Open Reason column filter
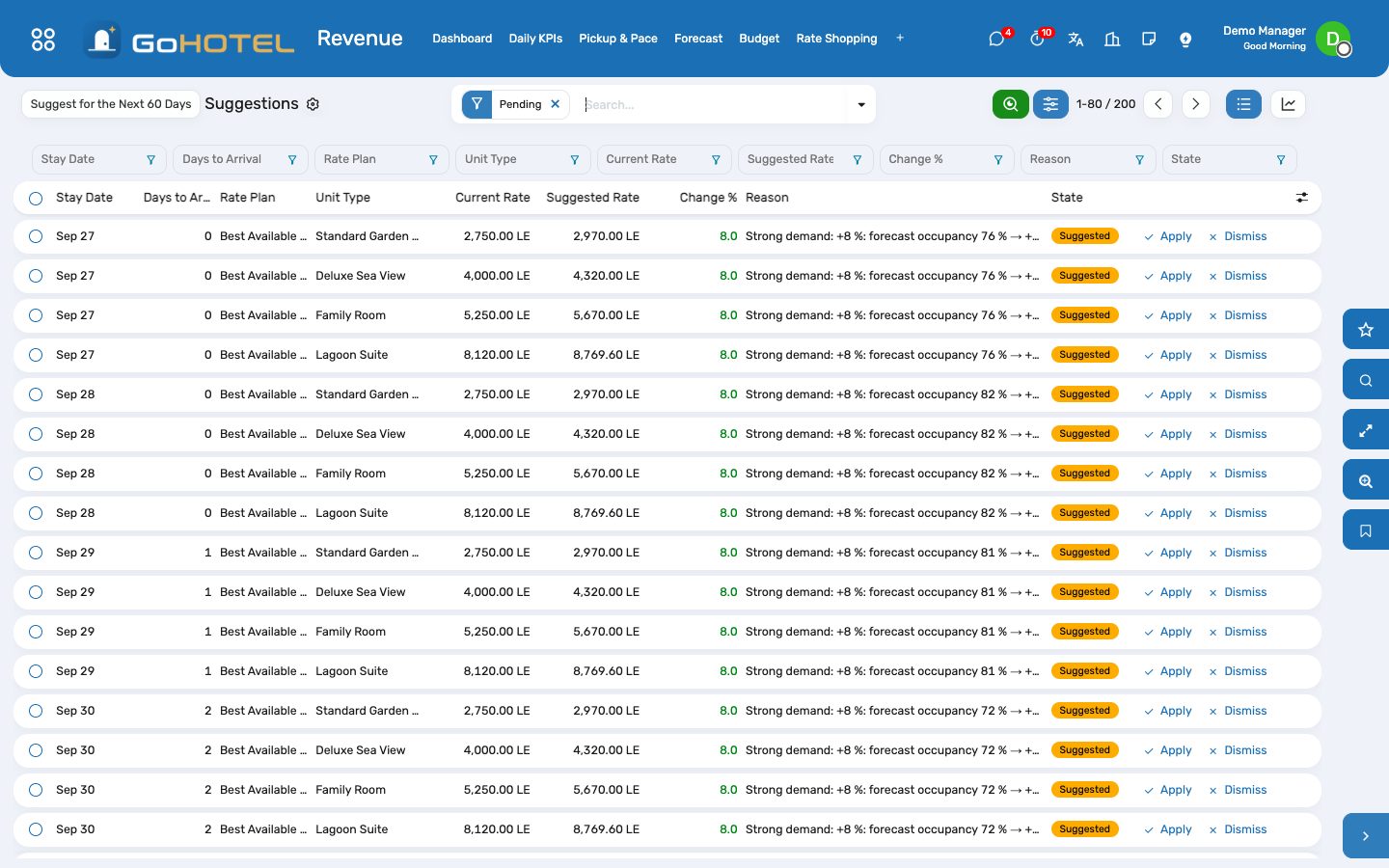This screenshot has width=1389, height=868. (x=1139, y=160)
